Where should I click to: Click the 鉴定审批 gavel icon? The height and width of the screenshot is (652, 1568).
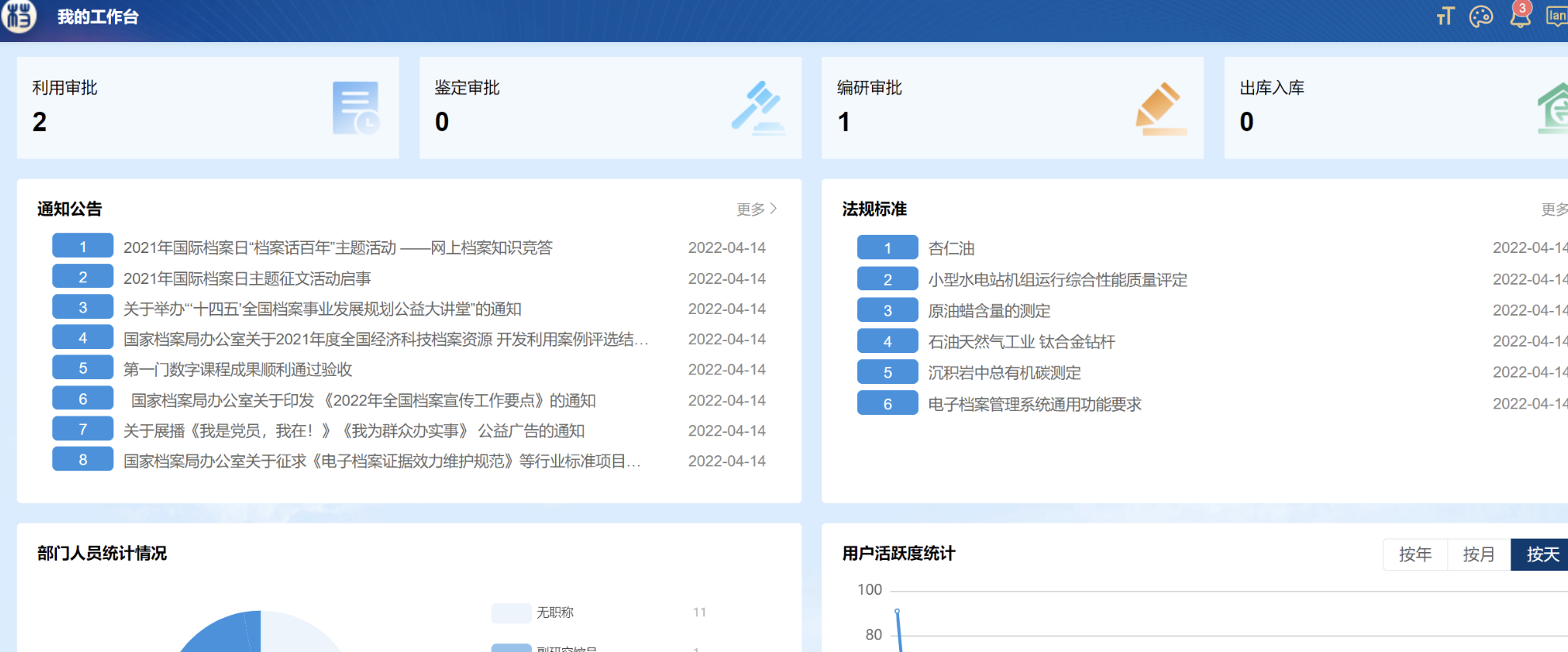(758, 107)
